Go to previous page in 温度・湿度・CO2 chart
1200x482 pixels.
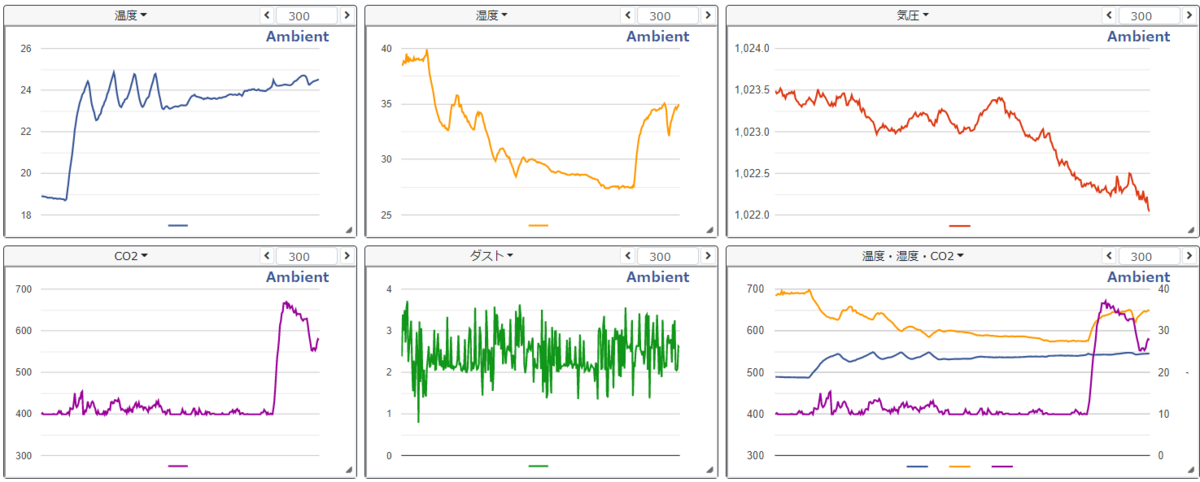[x=1110, y=256]
